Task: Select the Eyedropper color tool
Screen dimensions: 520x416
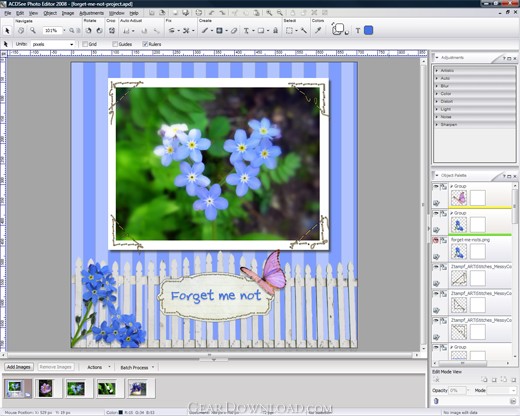Action: pyautogui.click(x=318, y=31)
